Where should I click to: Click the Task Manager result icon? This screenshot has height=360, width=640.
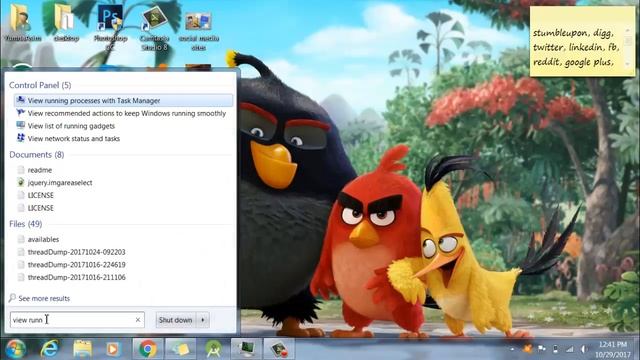[20, 100]
